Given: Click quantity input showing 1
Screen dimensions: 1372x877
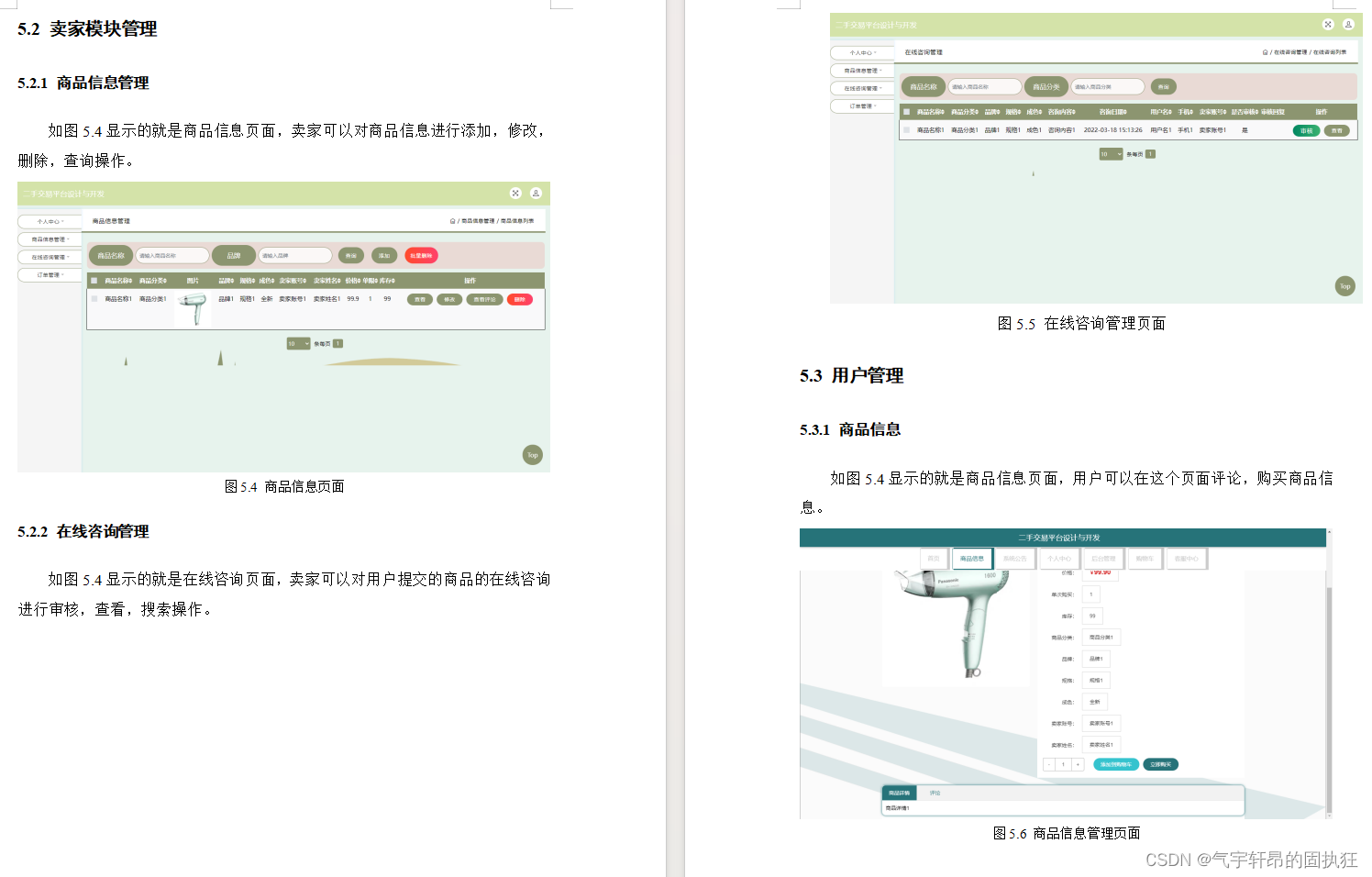Looking at the screenshot, I should 1064,764.
